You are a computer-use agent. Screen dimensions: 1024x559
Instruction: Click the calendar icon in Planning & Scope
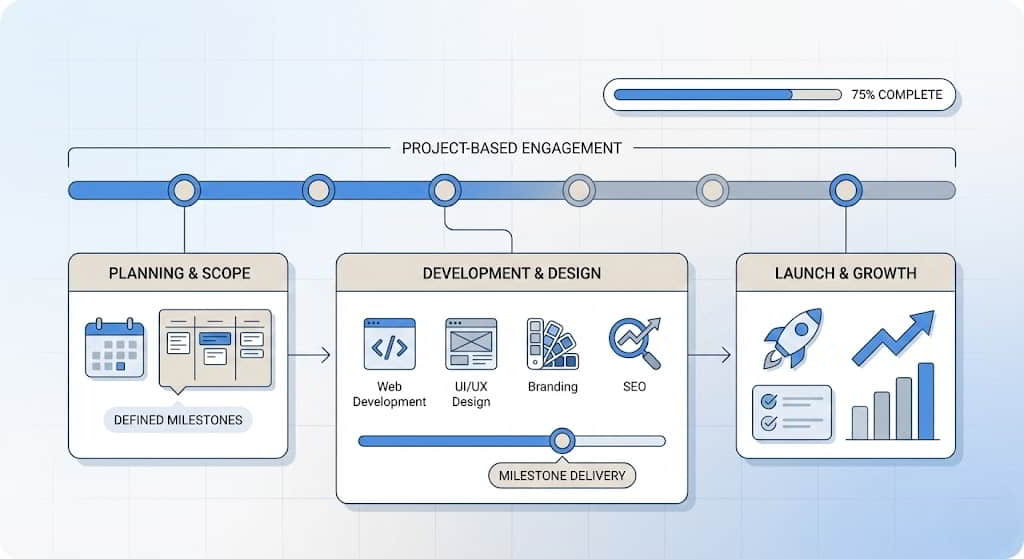(115, 347)
